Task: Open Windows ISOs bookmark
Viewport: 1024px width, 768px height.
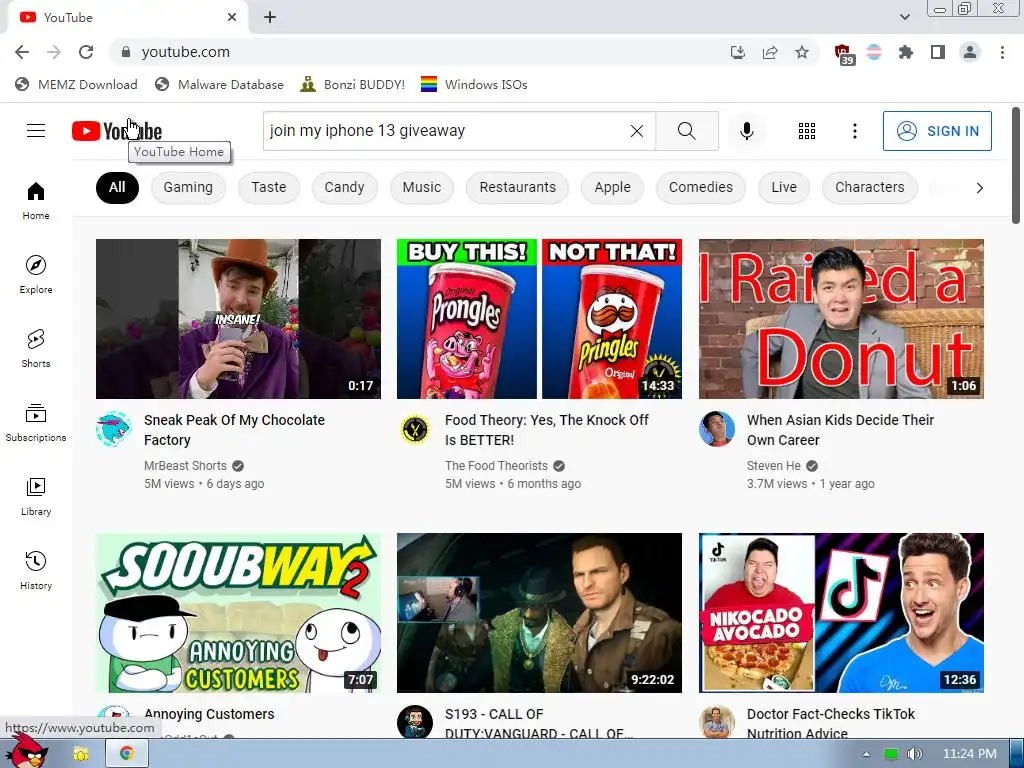Action: coord(474,84)
